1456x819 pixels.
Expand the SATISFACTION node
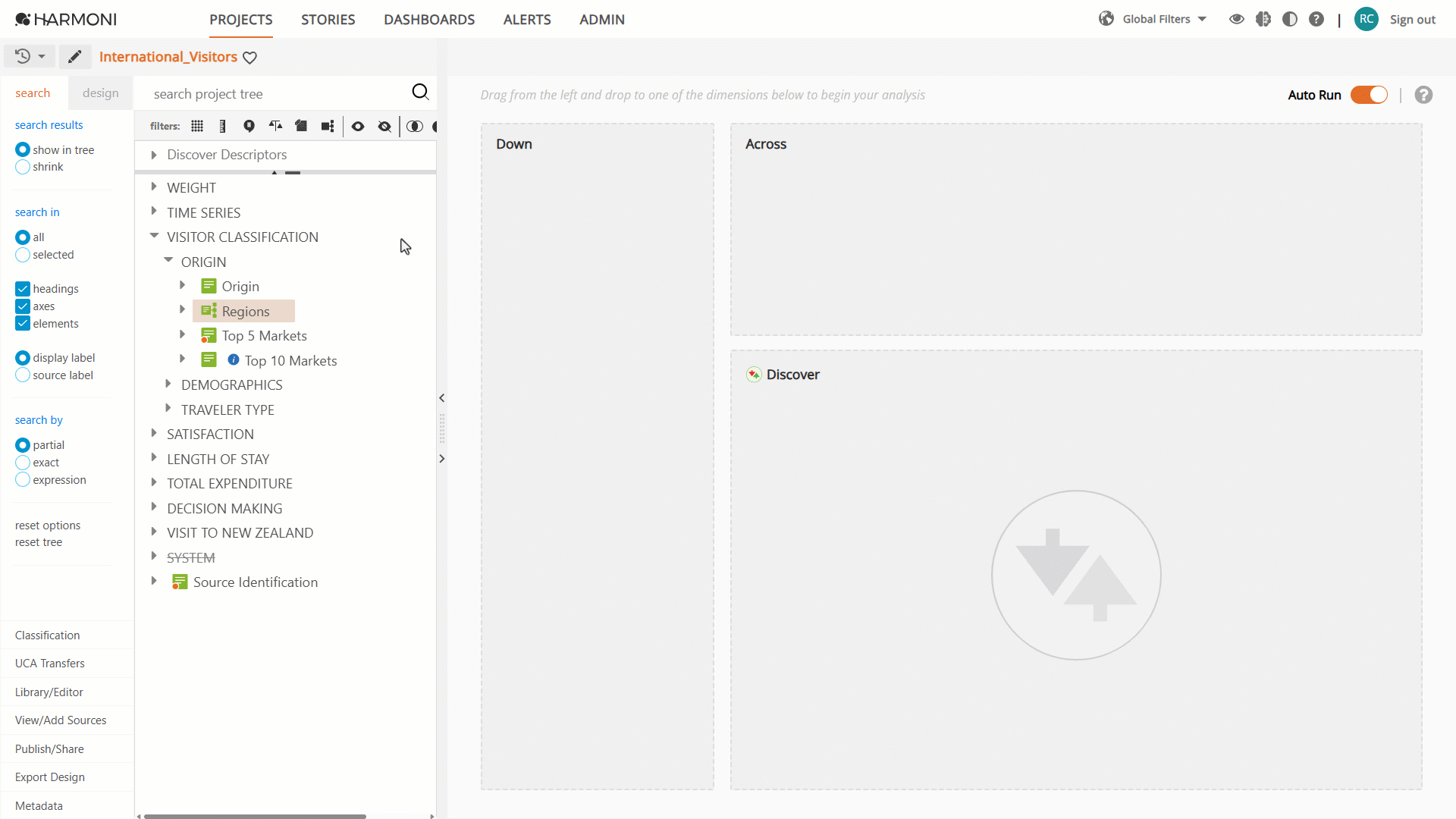pos(154,433)
